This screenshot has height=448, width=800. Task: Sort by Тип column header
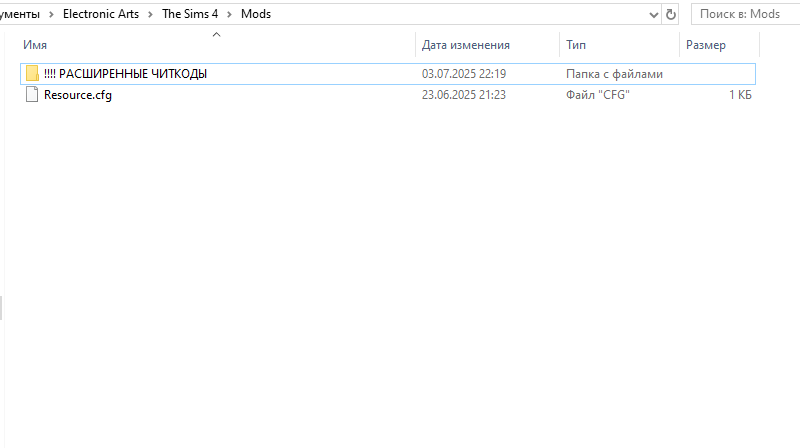pos(576,45)
